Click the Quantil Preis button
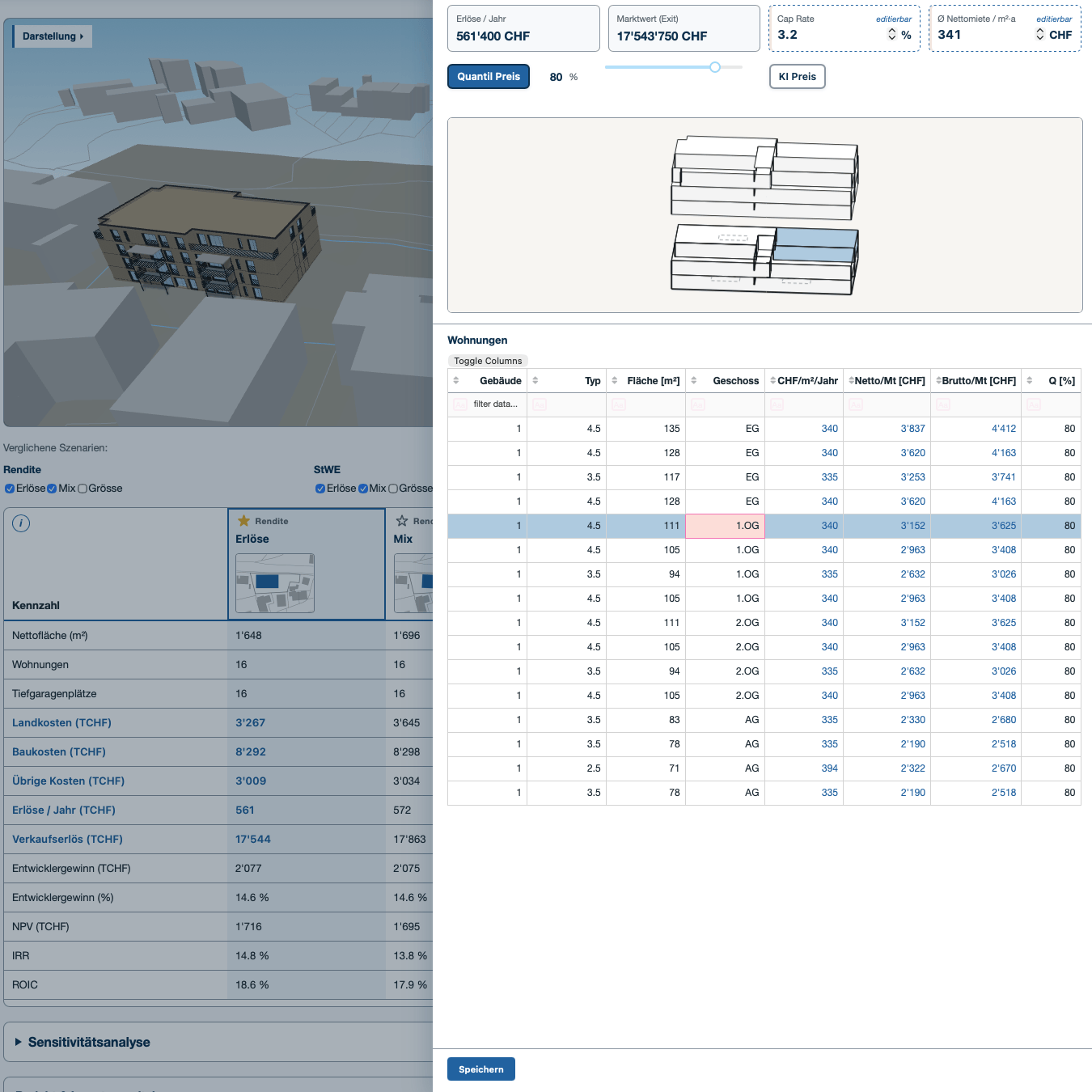Image resolution: width=1092 pixels, height=1092 pixels. point(489,77)
